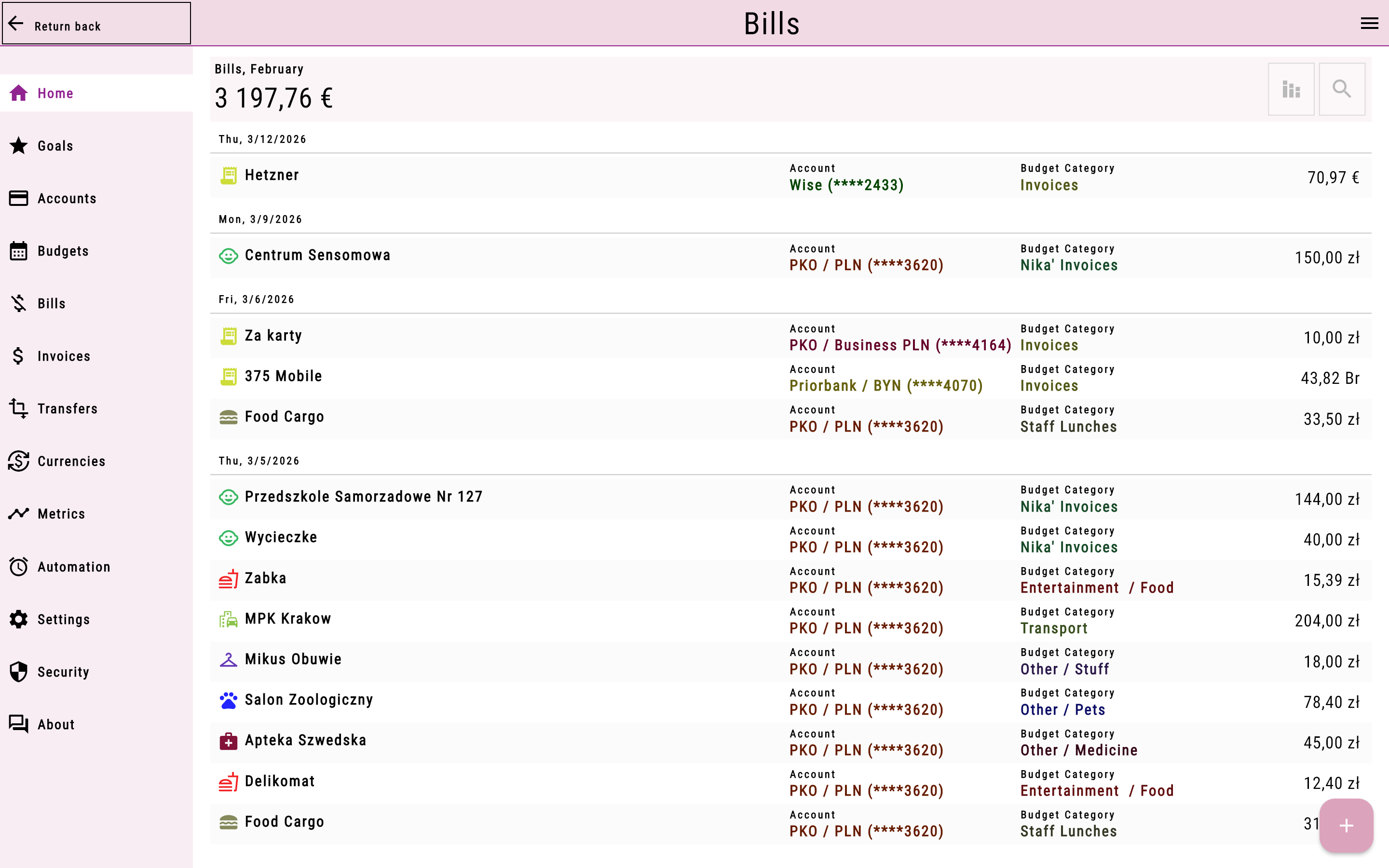Click the Settings gear icon
This screenshot has width=1389, height=868.
click(x=18, y=620)
